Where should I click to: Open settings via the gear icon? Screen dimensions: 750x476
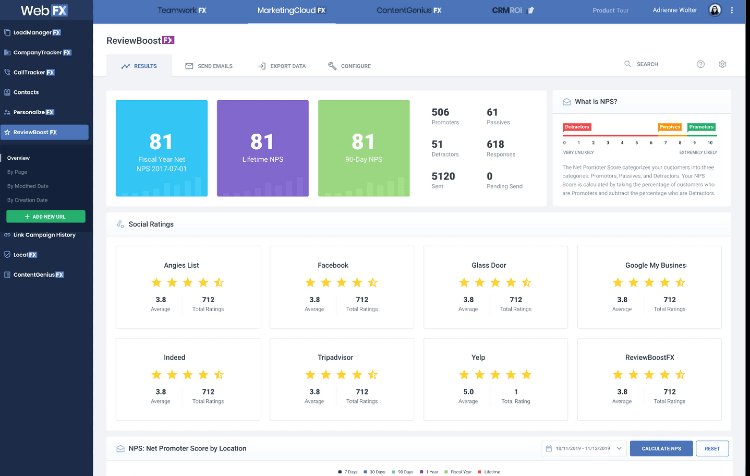click(x=722, y=64)
